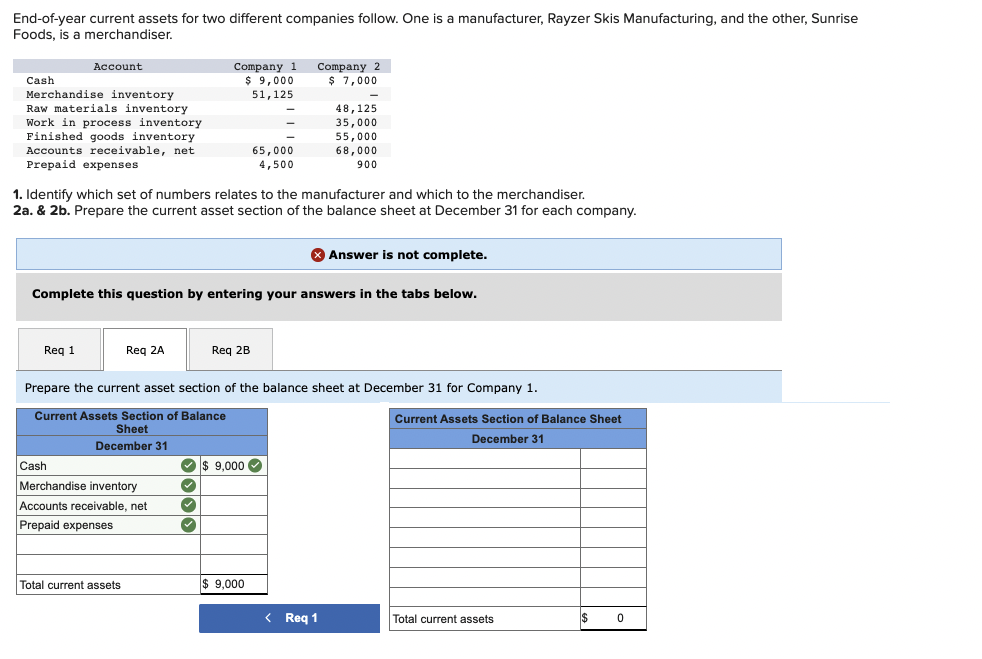This screenshot has width=982, height=659.
Task: Click the '$ 9,000' Total current assets cell
Action: (x=233, y=584)
